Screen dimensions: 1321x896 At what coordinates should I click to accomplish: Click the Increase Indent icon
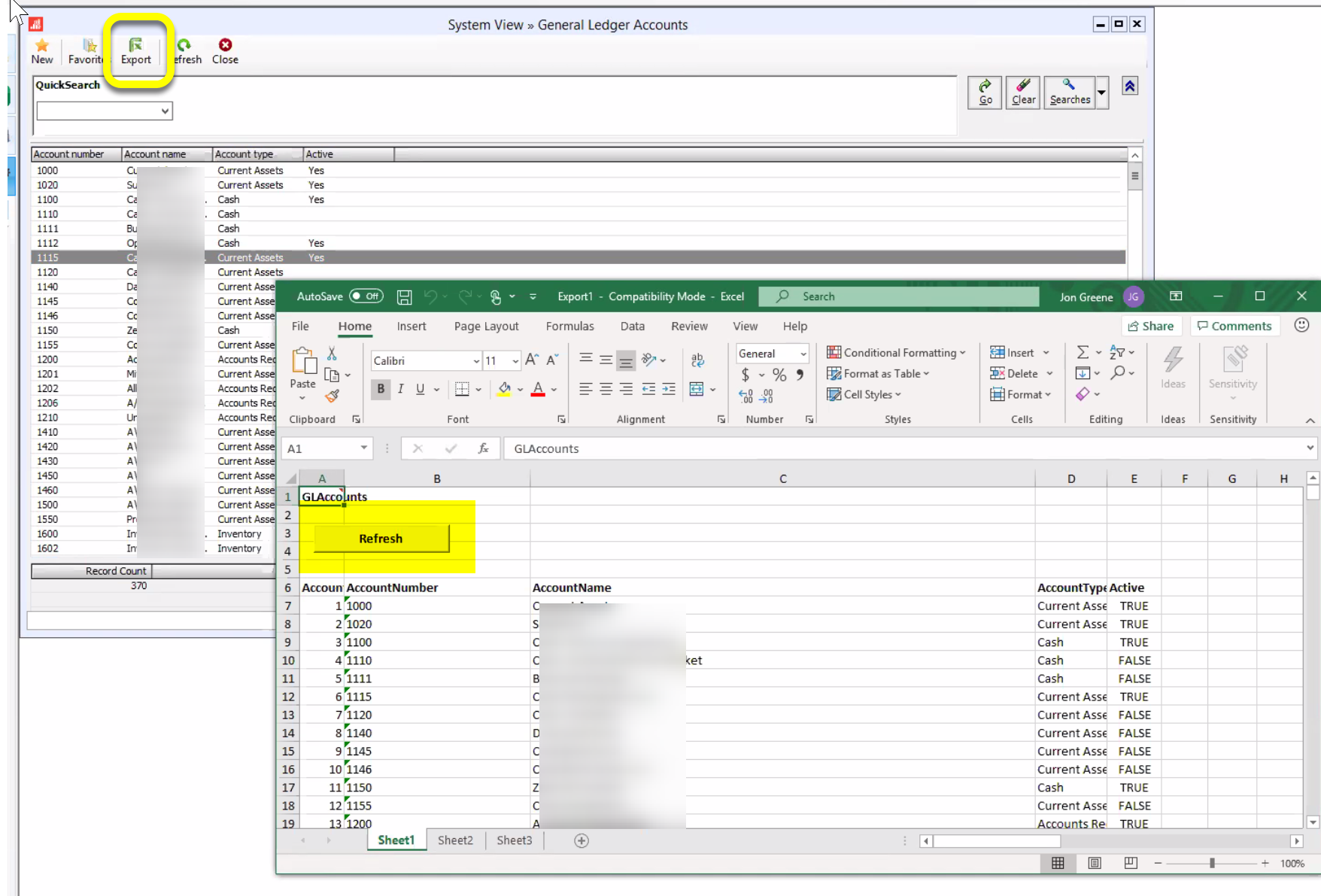point(668,389)
